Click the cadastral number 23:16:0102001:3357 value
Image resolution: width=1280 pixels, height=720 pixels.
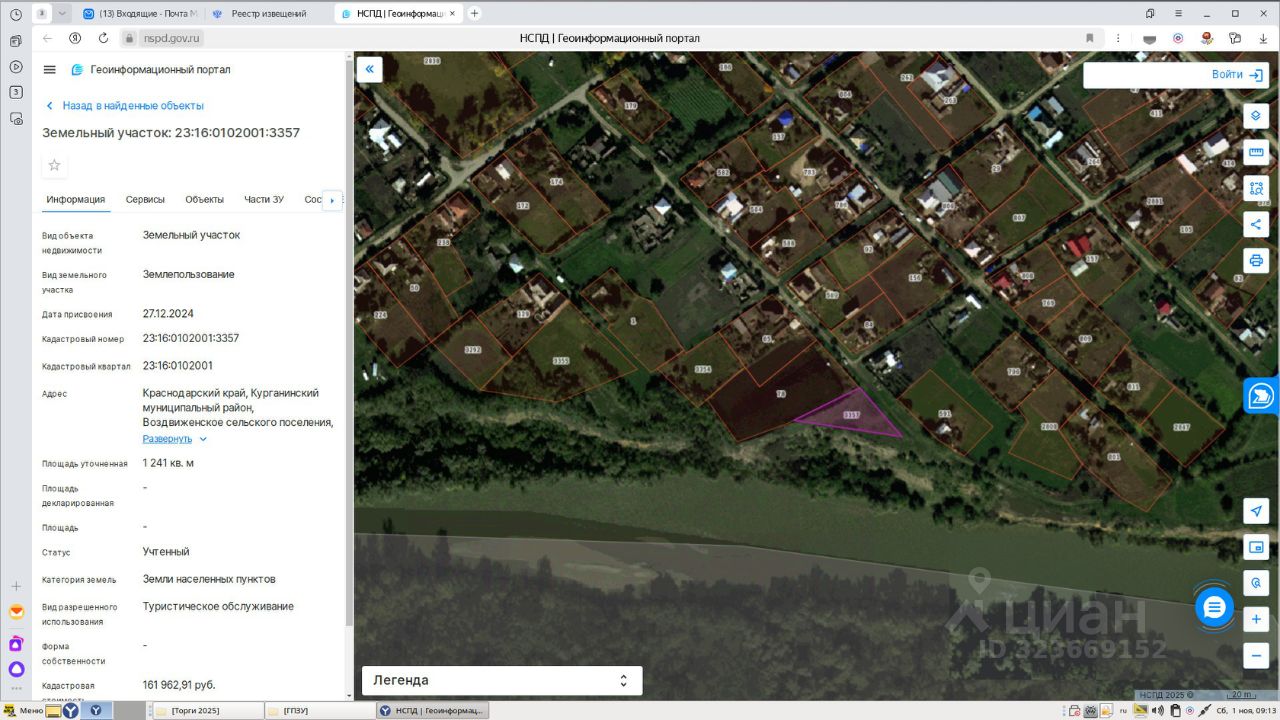(x=191, y=338)
